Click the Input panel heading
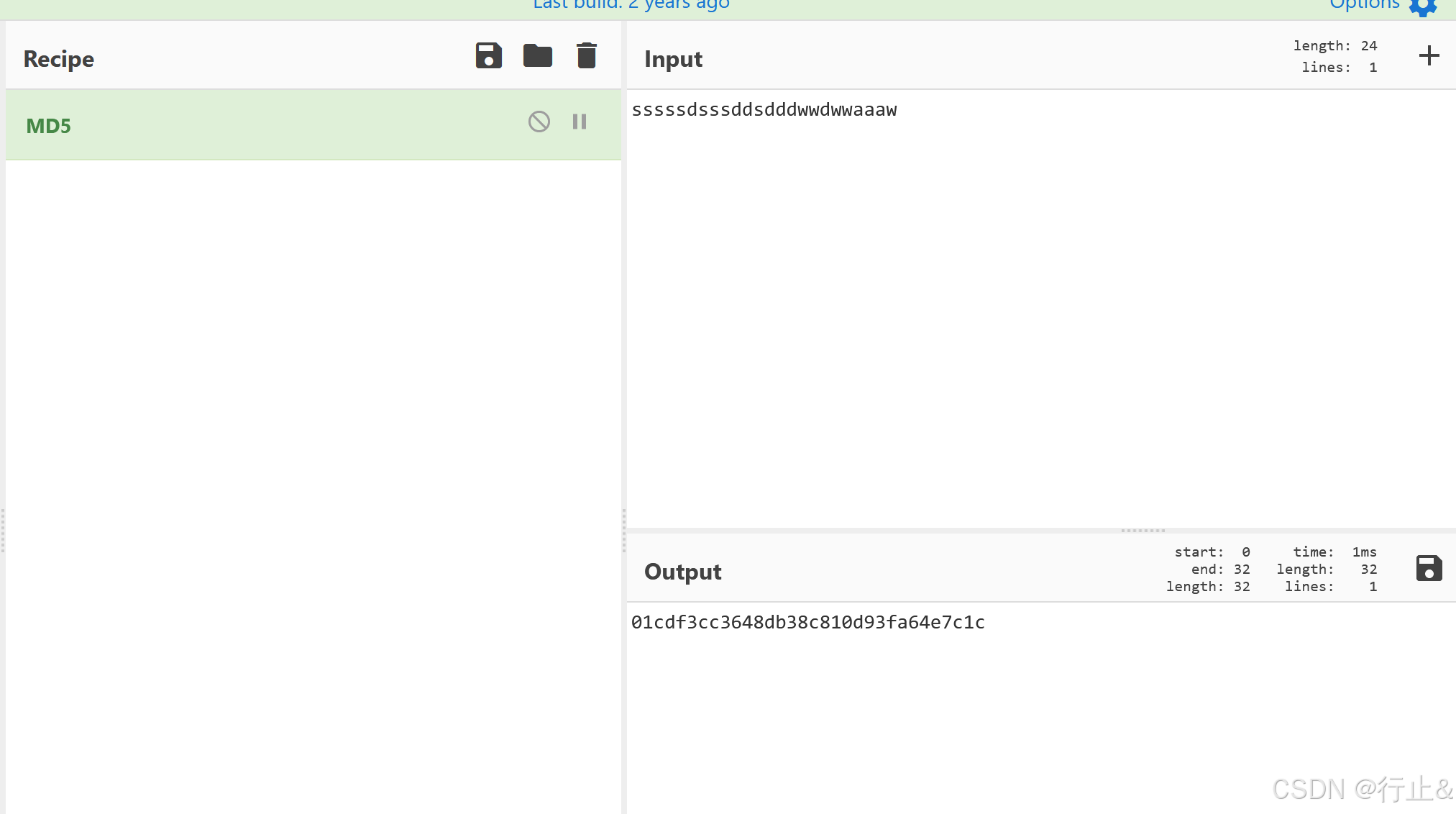The image size is (1456, 814). click(x=673, y=59)
